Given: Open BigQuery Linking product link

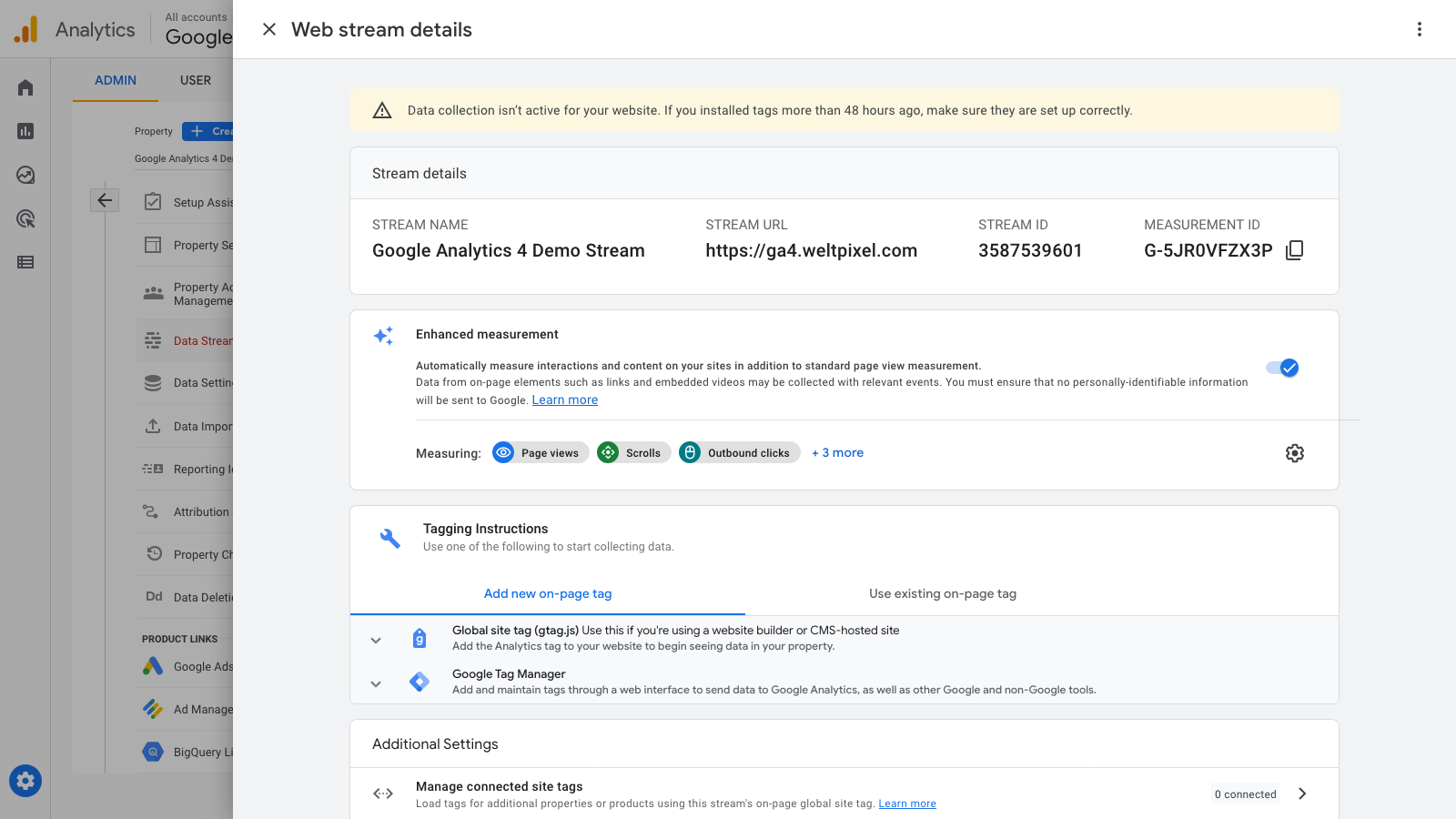Looking at the screenshot, I should tap(187, 752).
